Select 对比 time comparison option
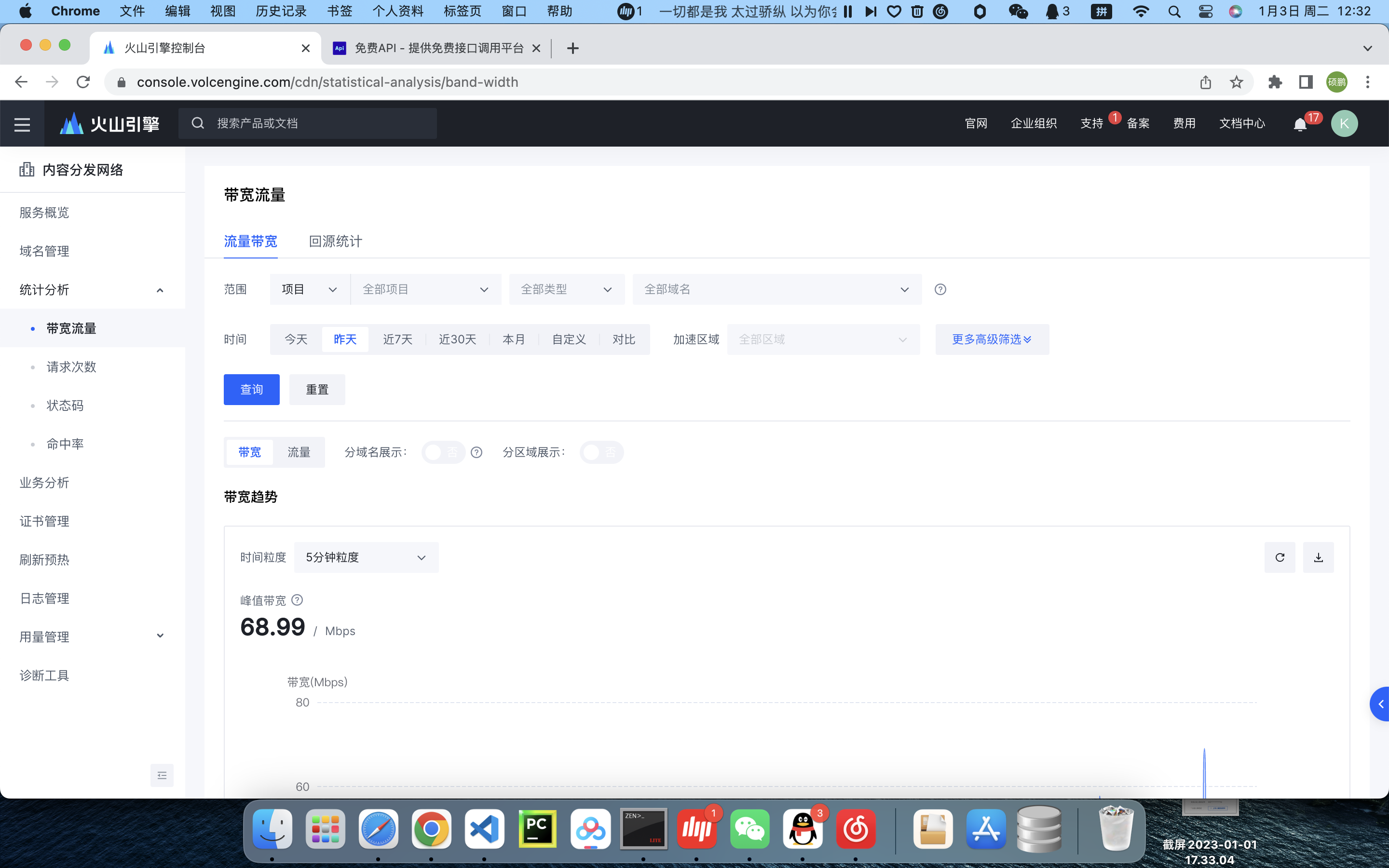This screenshot has width=1389, height=868. pyautogui.click(x=623, y=339)
